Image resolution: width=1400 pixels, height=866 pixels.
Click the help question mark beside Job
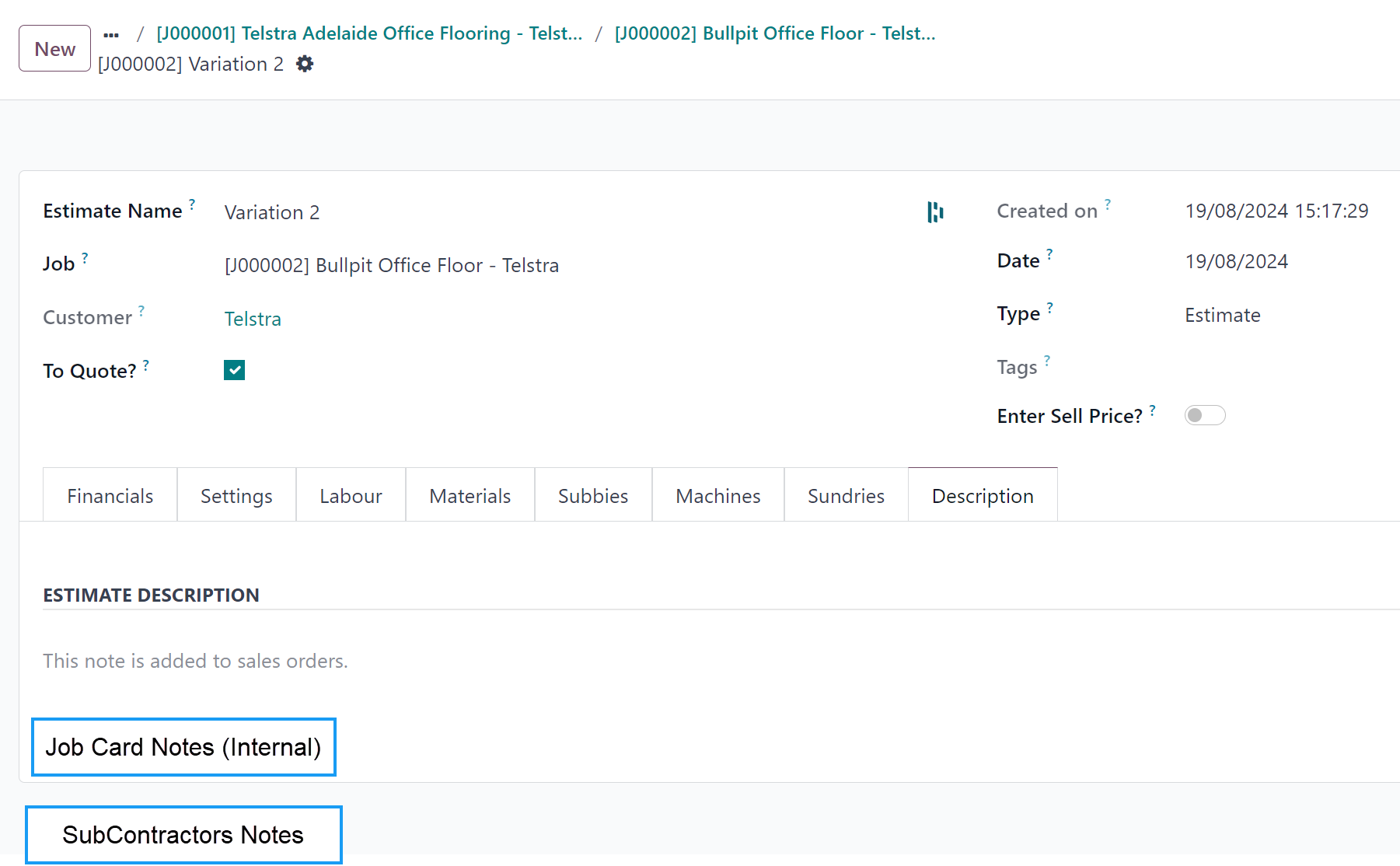tap(85, 257)
